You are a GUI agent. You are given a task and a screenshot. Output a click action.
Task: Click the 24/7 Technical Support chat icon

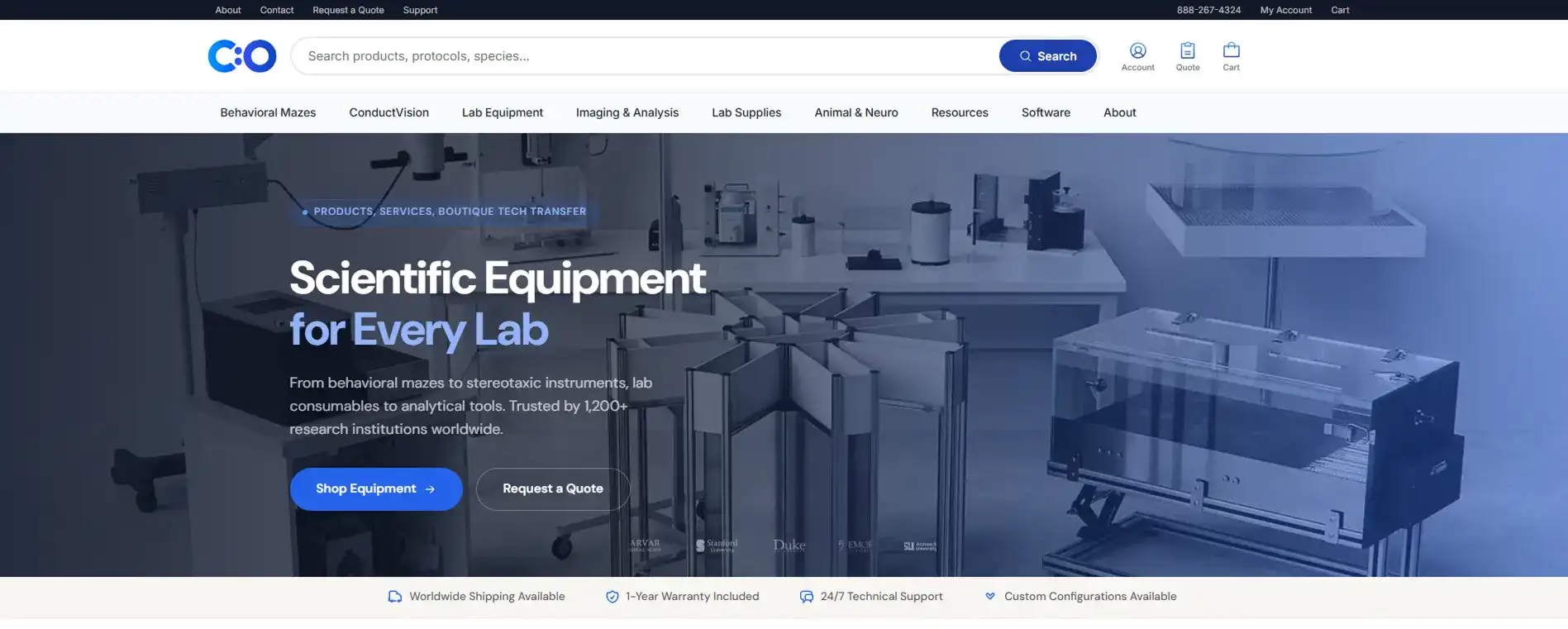[x=807, y=597]
